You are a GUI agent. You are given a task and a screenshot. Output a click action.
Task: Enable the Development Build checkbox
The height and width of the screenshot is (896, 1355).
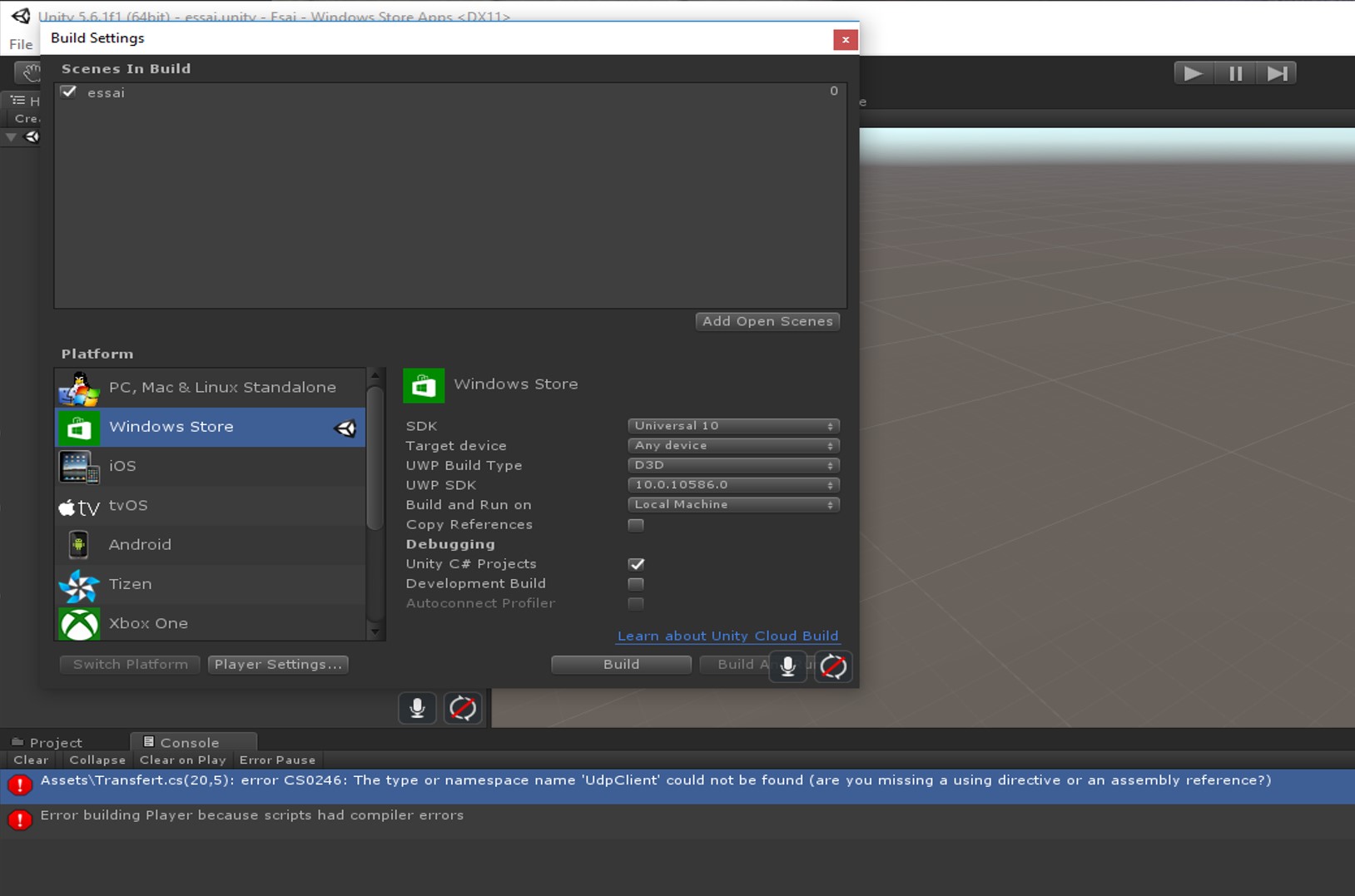tap(636, 584)
